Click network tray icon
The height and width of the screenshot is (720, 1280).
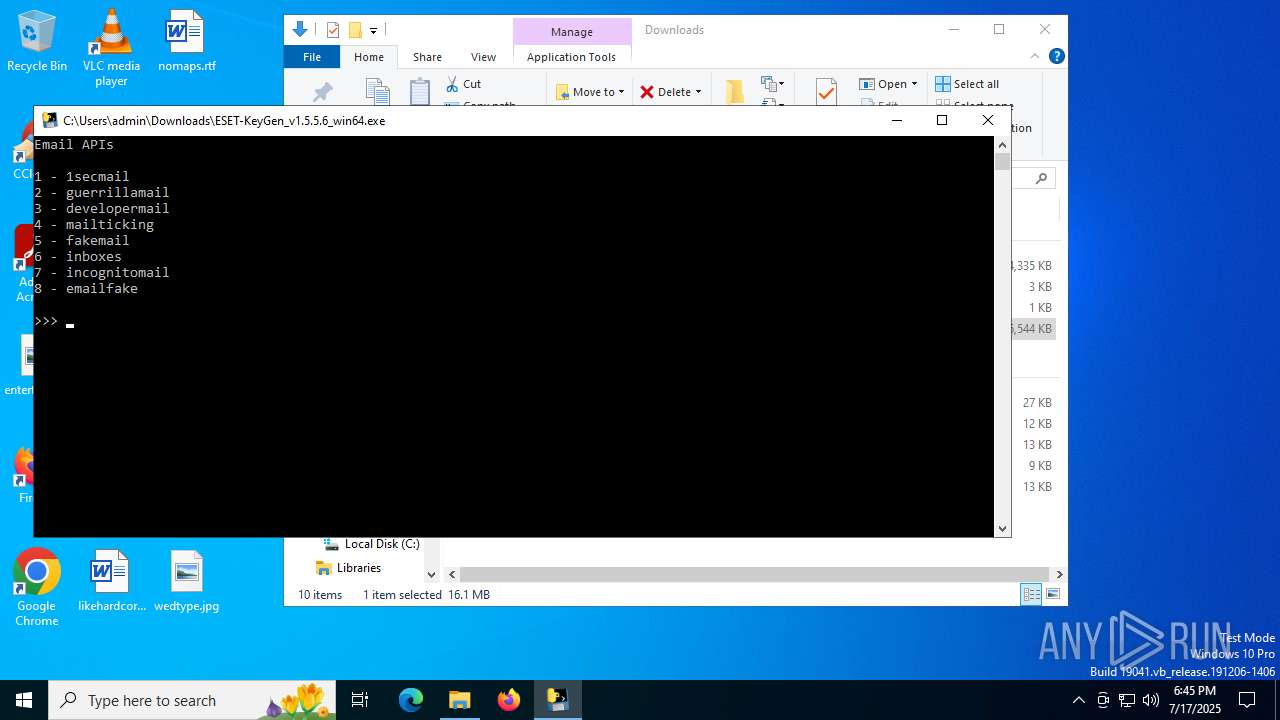pos(1126,700)
